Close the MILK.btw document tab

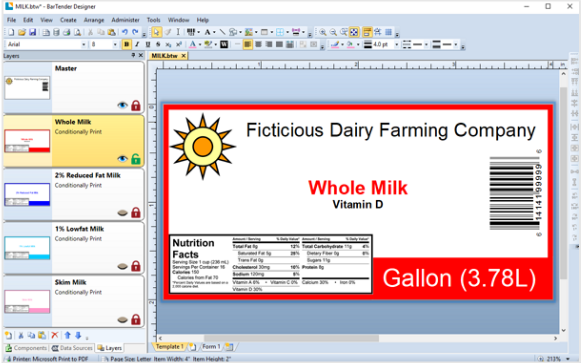click(x=183, y=56)
